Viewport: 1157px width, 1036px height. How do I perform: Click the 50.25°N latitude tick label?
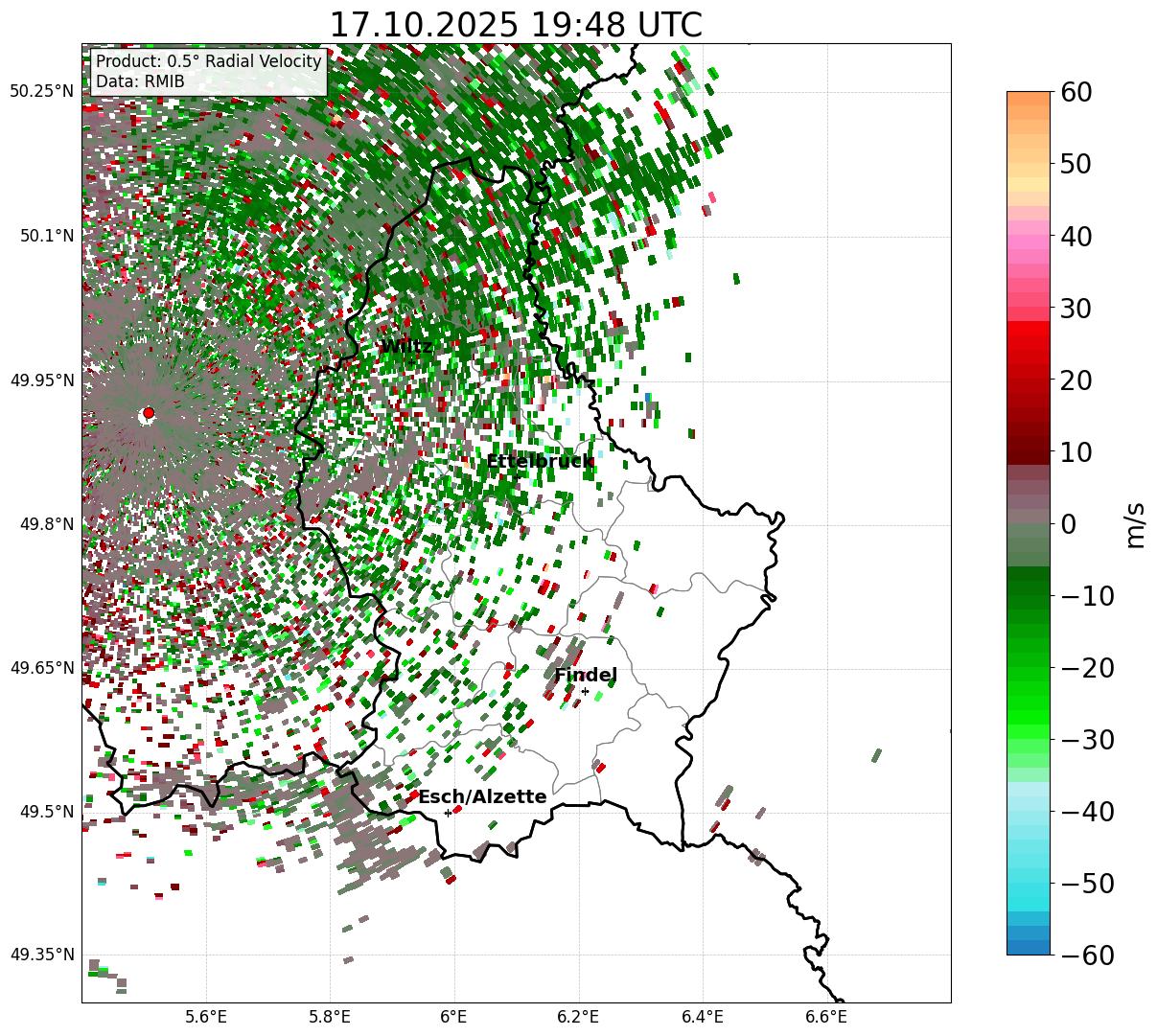pyautogui.click(x=41, y=92)
